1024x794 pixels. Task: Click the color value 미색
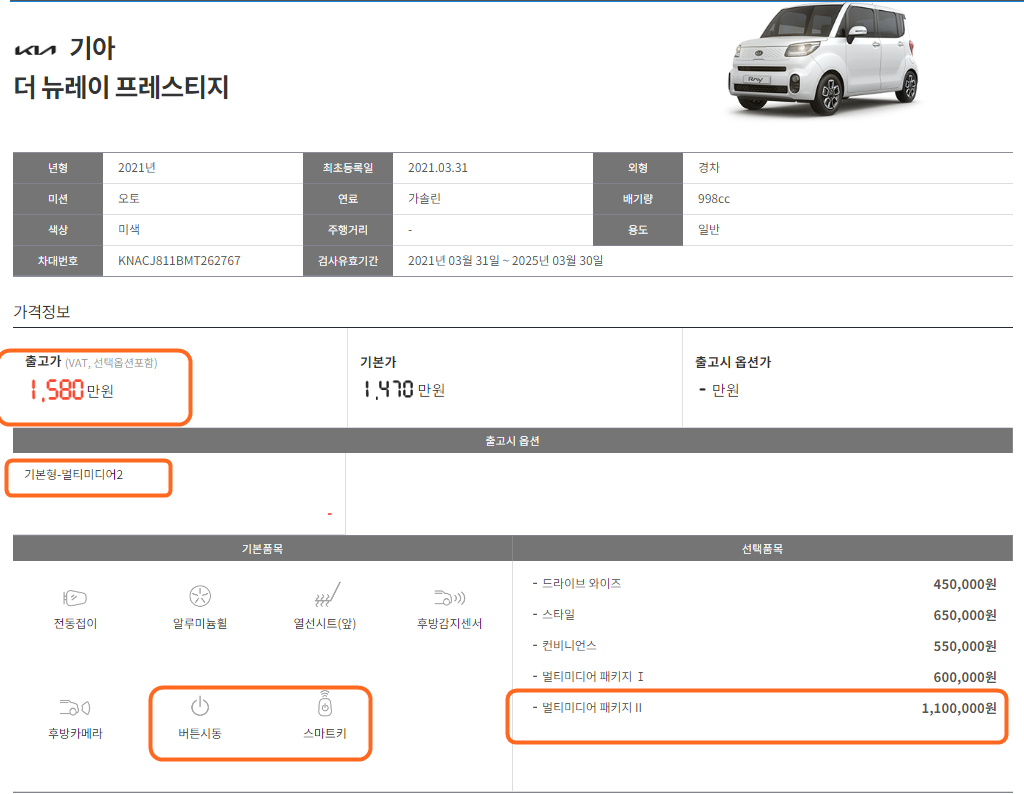(129, 229)
